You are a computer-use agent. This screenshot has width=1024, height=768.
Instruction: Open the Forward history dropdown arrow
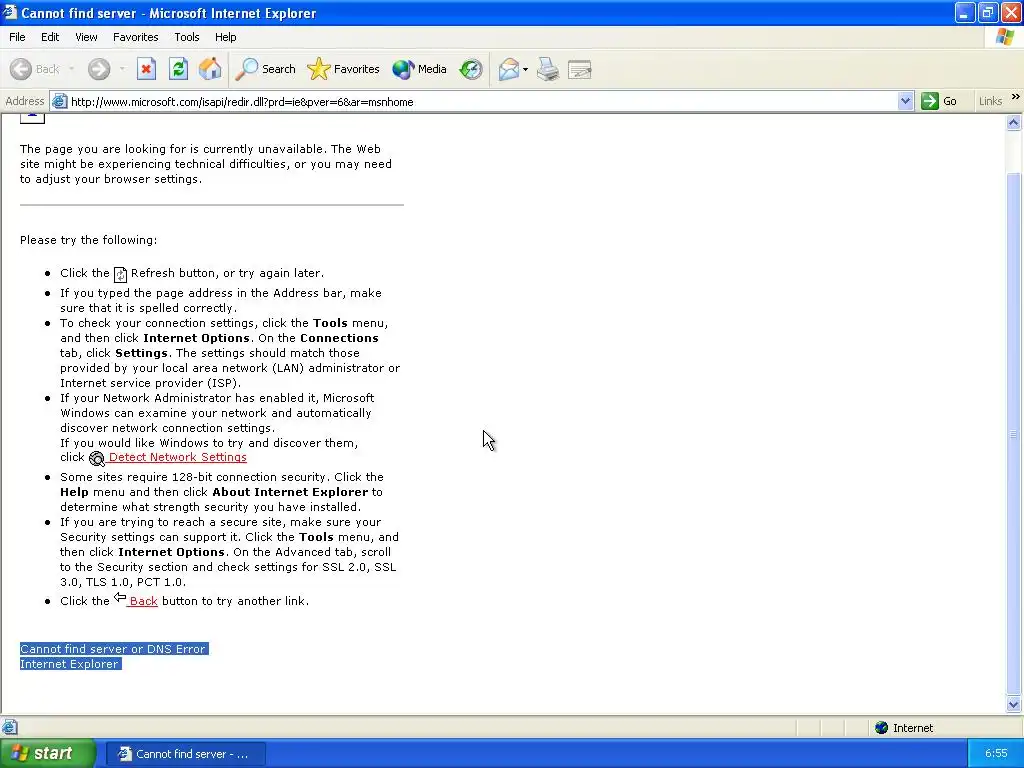click(122, 69)
